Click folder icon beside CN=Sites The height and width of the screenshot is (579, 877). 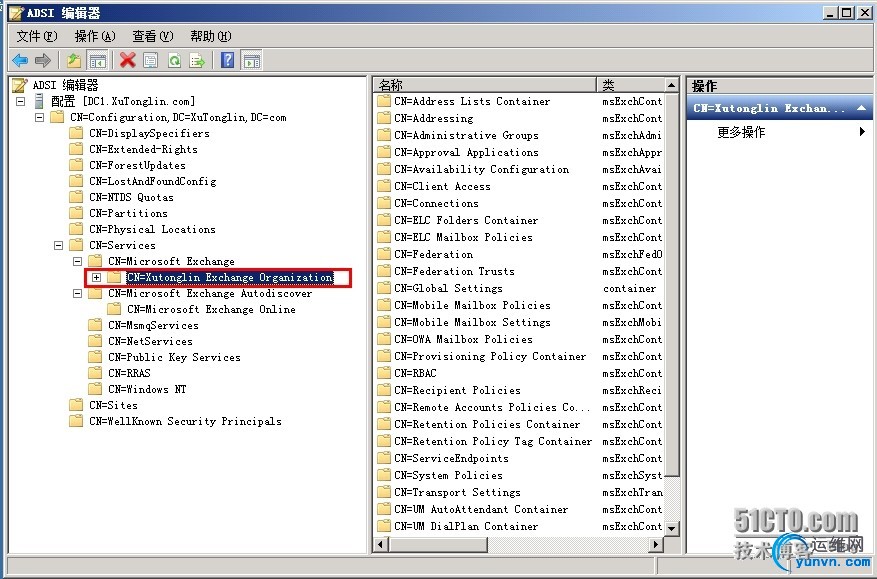point(76,405)
